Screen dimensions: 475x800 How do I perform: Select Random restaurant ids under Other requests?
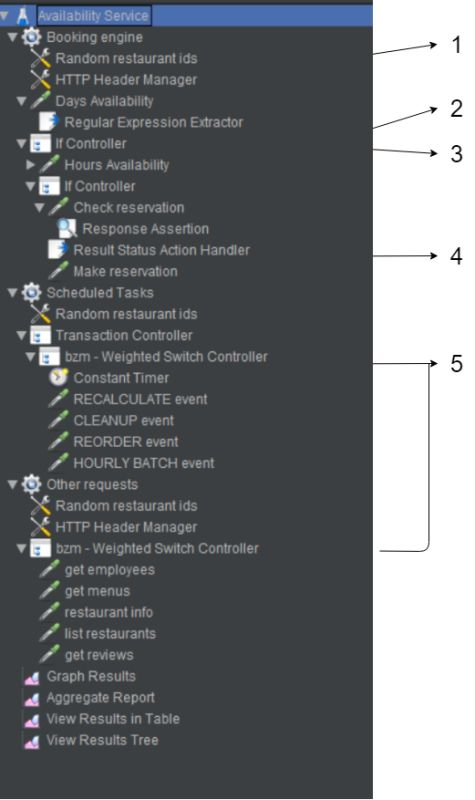point(126,506)
